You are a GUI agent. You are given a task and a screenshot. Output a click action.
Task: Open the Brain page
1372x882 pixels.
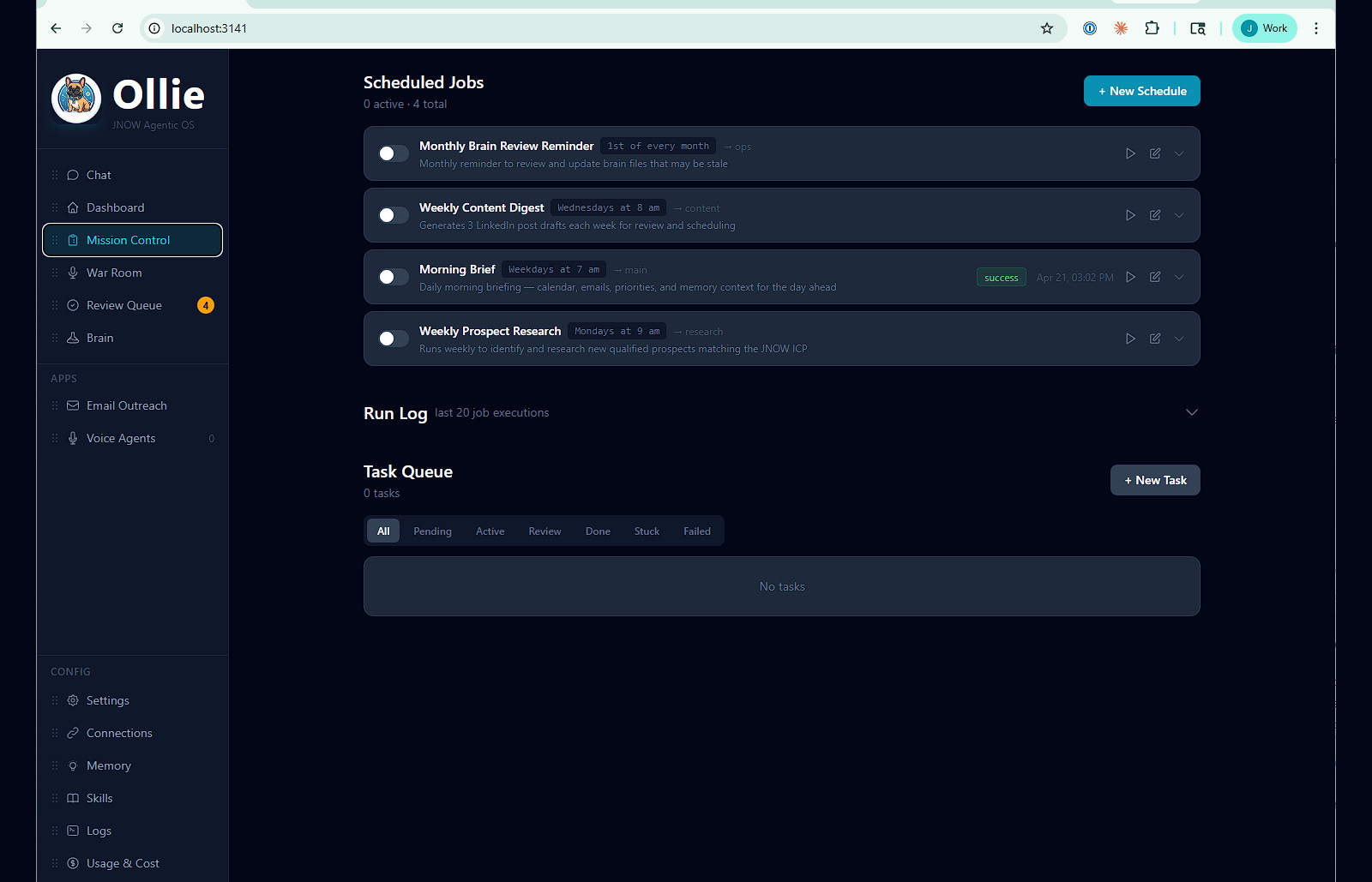point(132,338)
